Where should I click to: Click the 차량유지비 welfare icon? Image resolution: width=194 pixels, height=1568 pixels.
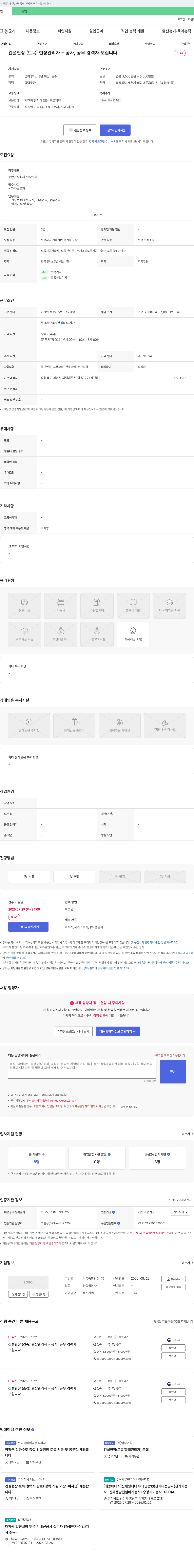click(x=97, y=606)
